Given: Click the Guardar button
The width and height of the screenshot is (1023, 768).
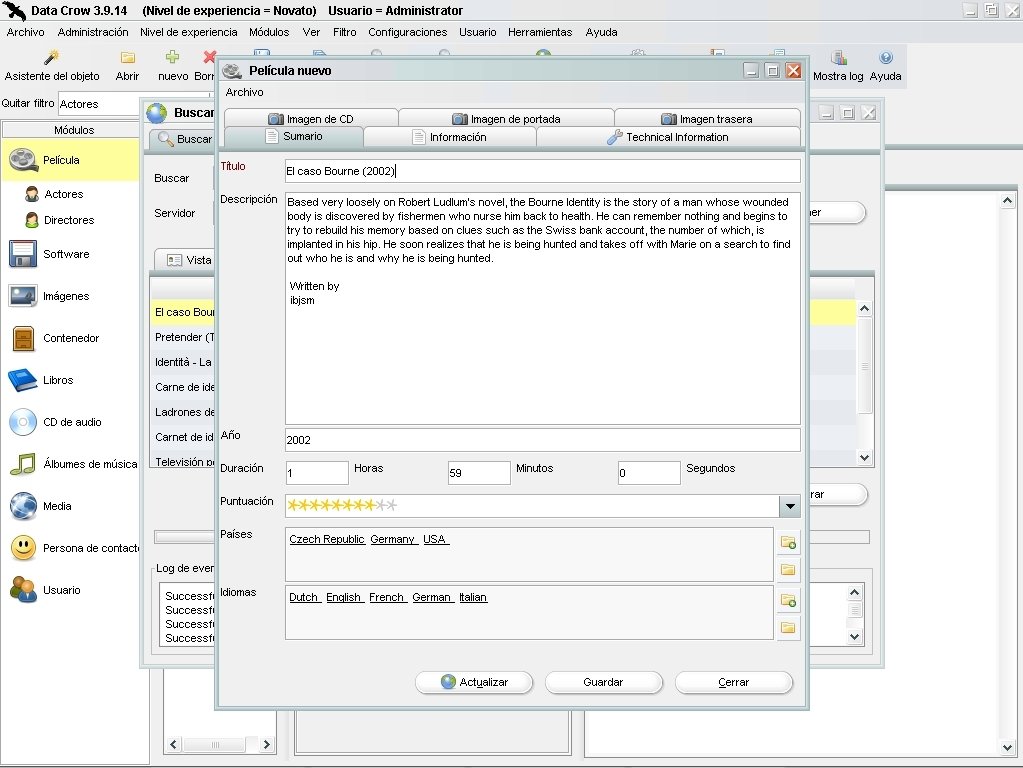Looking at the screenshot, I should (603, 682).
